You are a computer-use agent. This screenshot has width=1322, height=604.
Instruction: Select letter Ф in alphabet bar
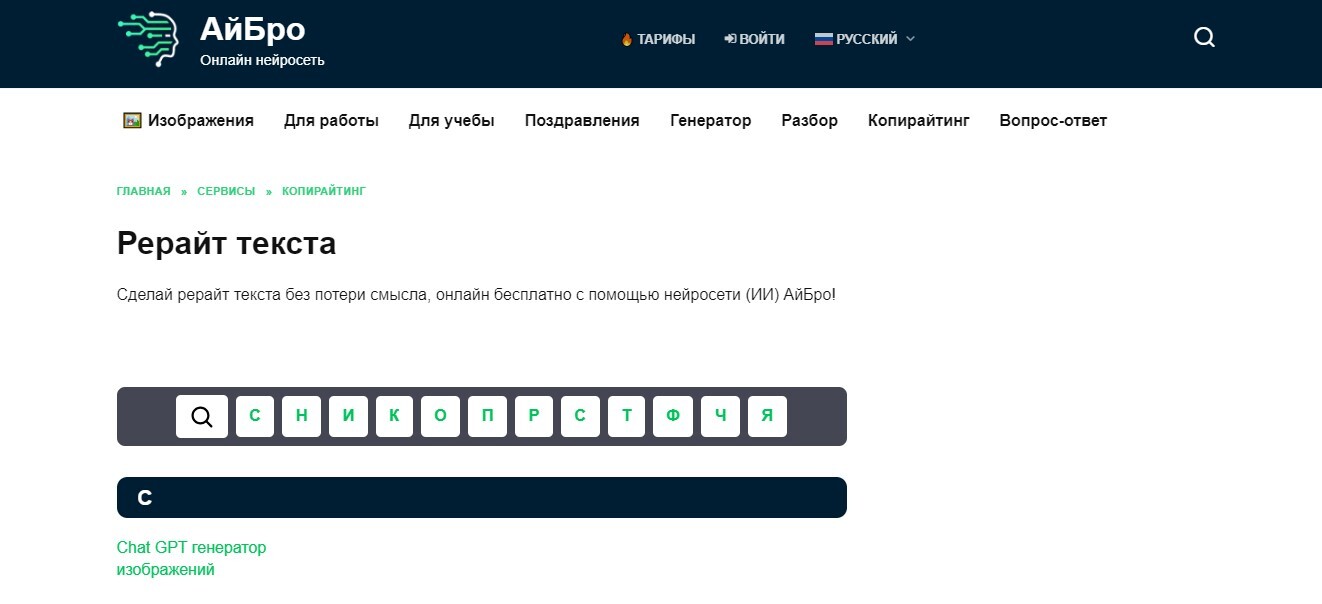pyautogui.click(x=673, y=417)
